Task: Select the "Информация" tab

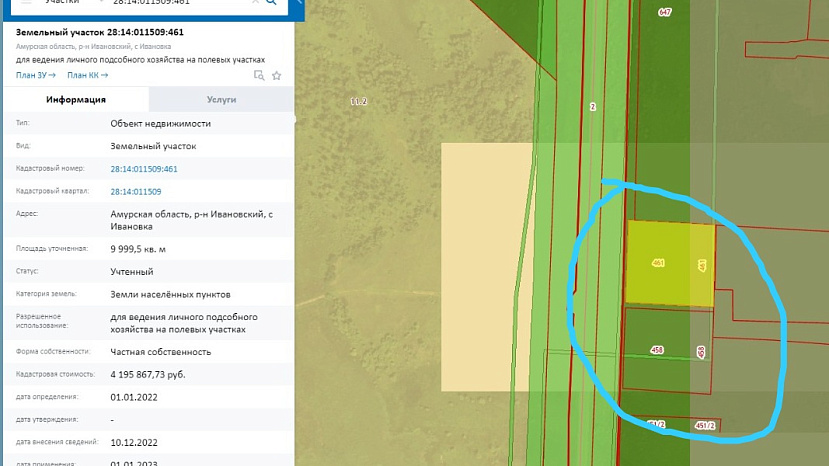Action: [76, 100]
